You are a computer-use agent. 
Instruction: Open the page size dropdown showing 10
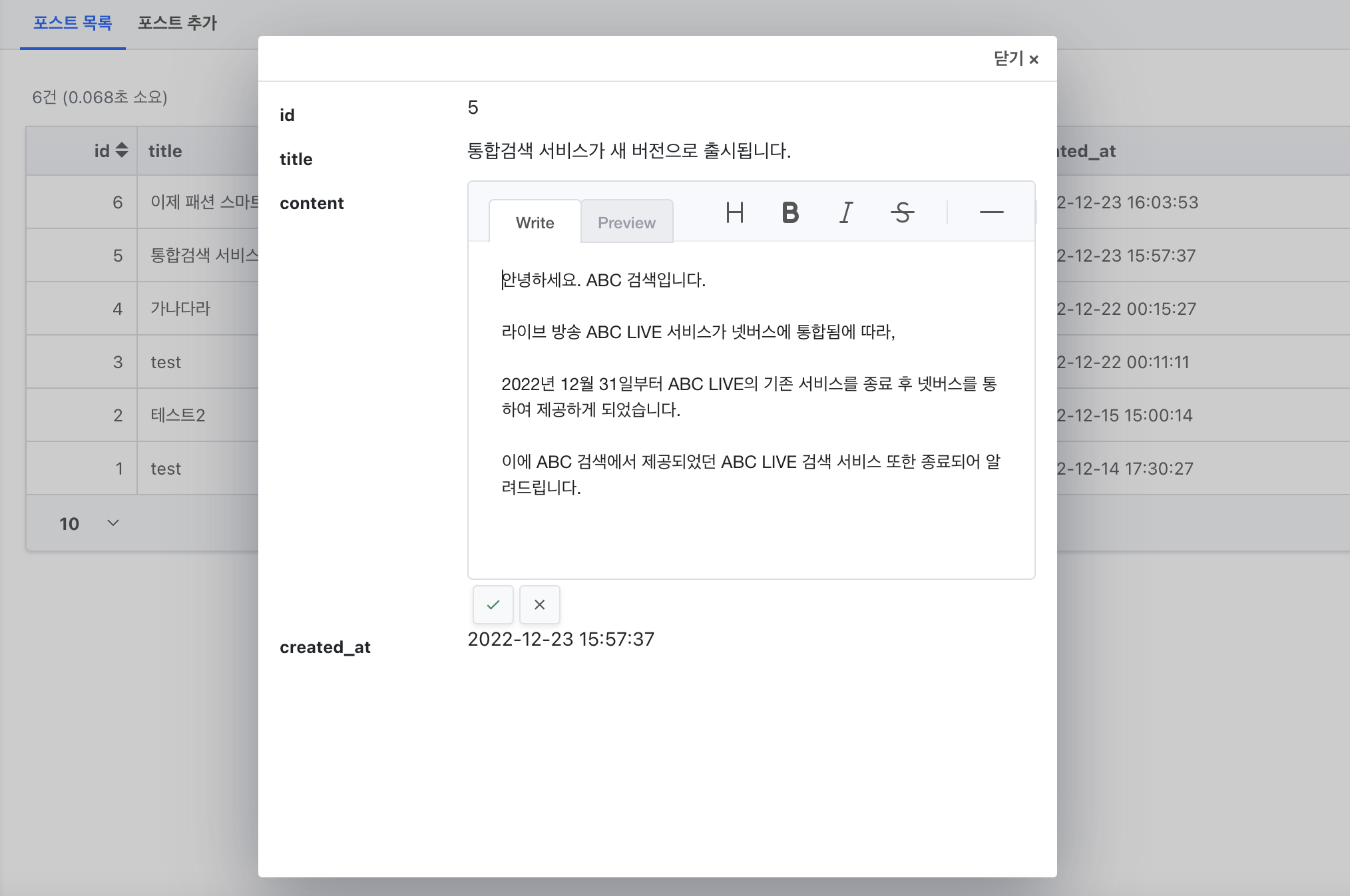(89, 523)
